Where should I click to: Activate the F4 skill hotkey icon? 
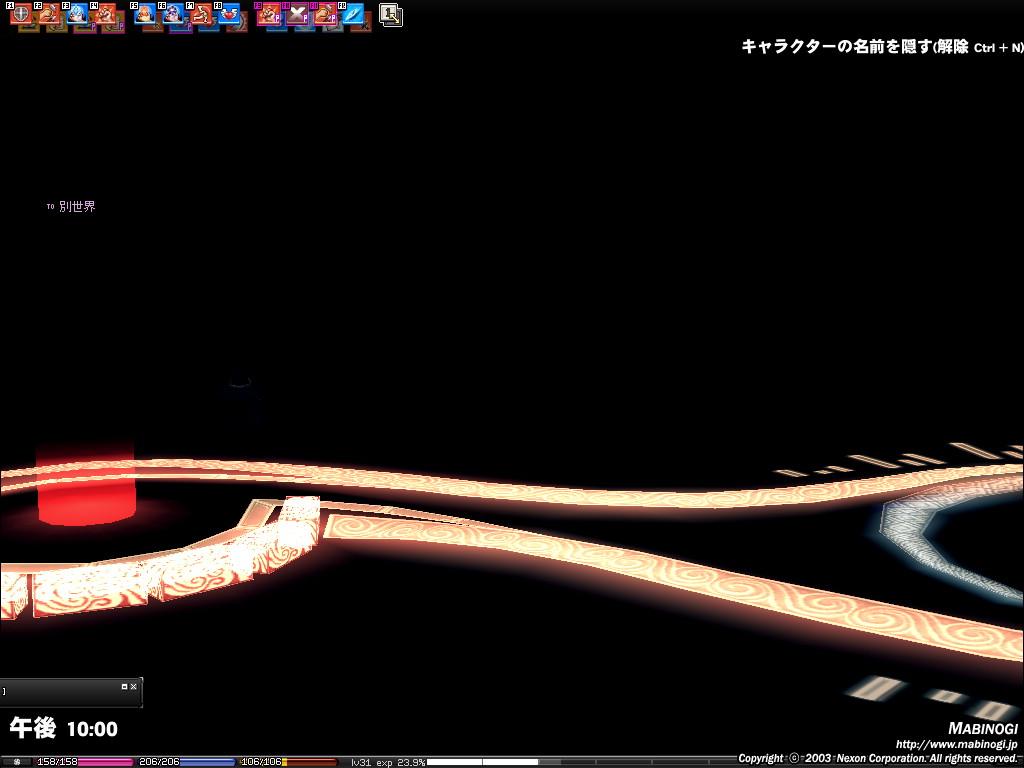coord(104,12)
